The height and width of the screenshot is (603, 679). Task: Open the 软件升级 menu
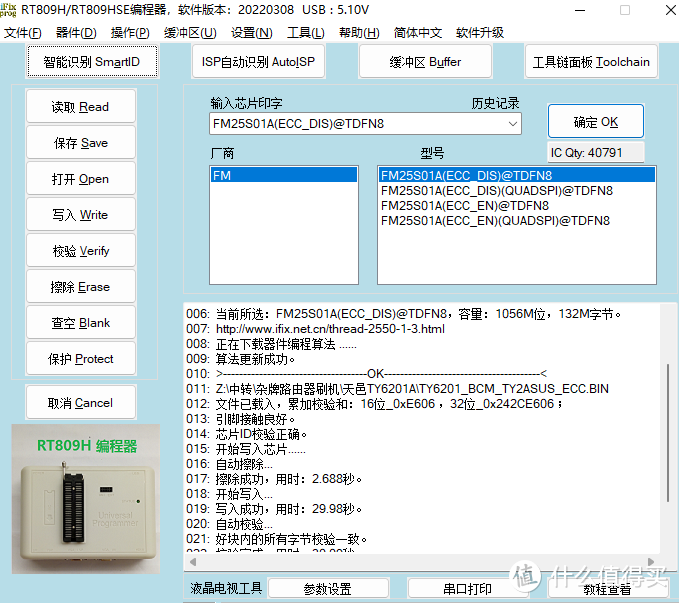click(480, 33)
